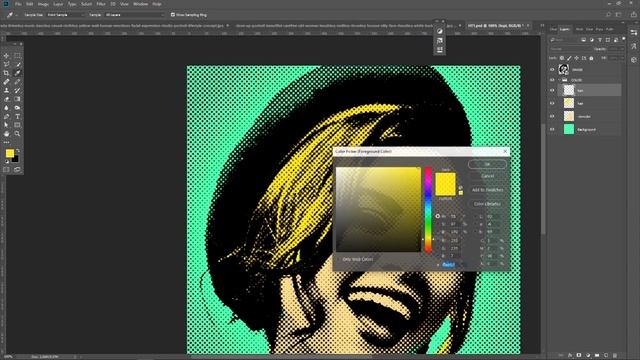Click the hue spectrum slider bar

point(428,210)
